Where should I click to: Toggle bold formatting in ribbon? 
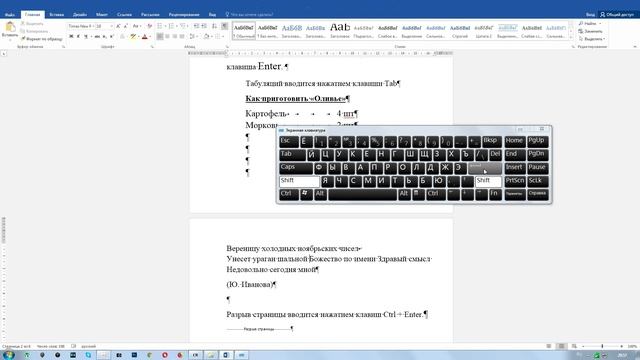(71, 37)
